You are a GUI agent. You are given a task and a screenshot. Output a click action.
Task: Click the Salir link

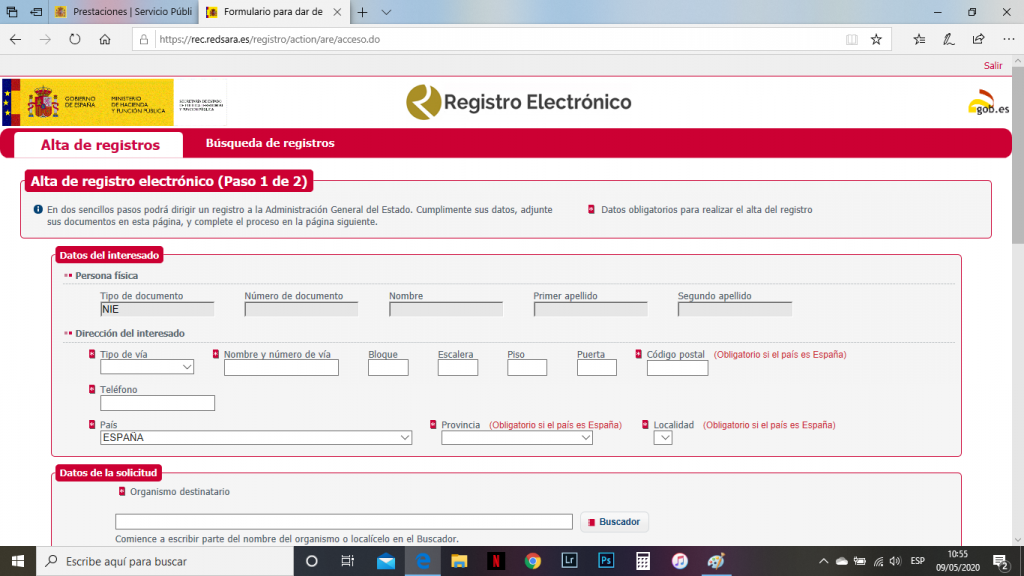(x=992, y=65)
